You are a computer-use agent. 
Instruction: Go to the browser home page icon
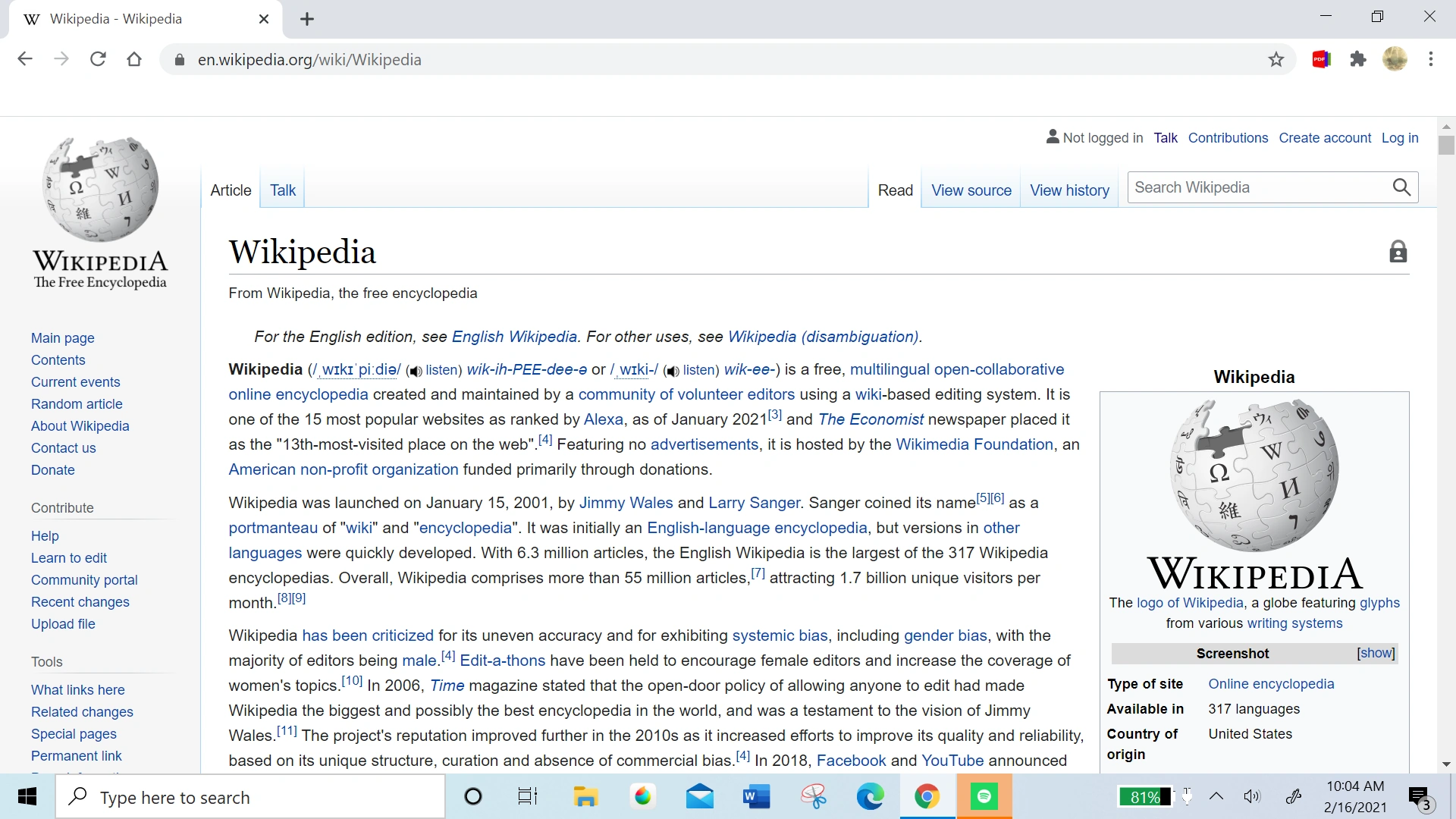point(134,59)
